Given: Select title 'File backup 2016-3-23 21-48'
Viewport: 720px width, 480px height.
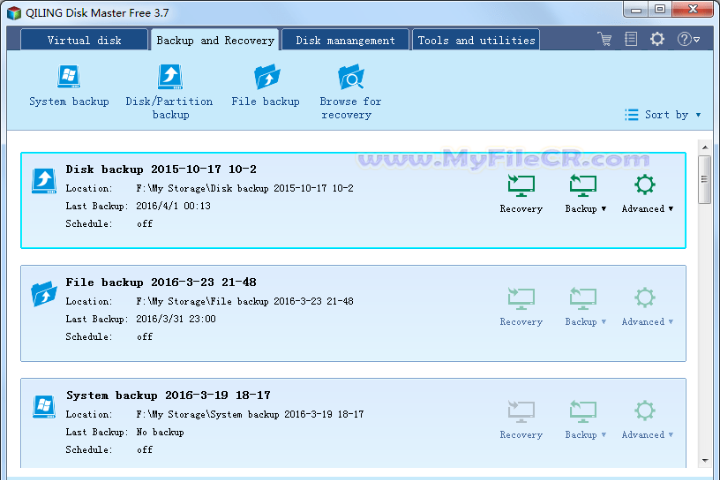Looking at the screenshot, I should 161,282.
